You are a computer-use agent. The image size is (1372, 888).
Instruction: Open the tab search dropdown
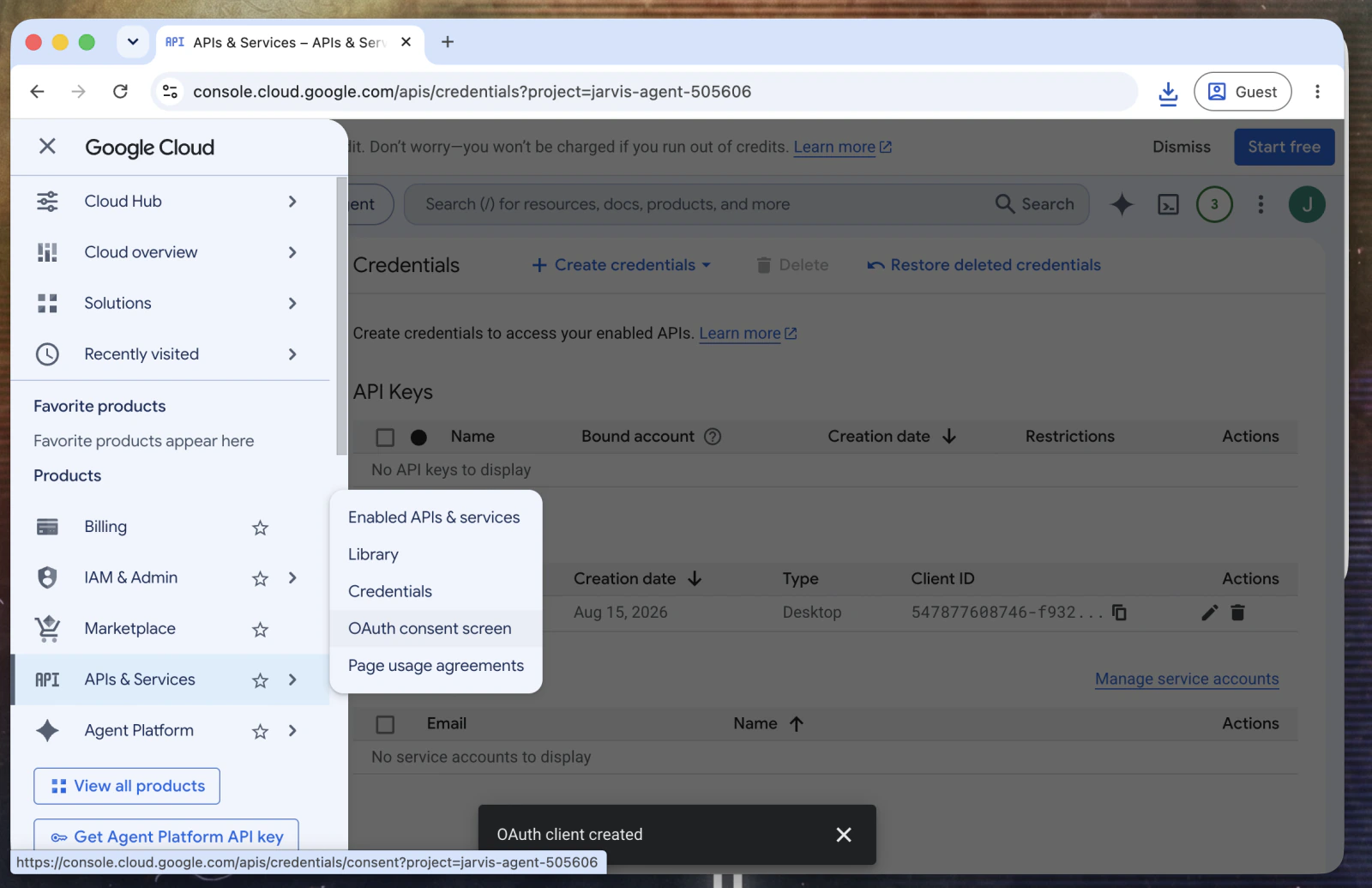(133, 41)
